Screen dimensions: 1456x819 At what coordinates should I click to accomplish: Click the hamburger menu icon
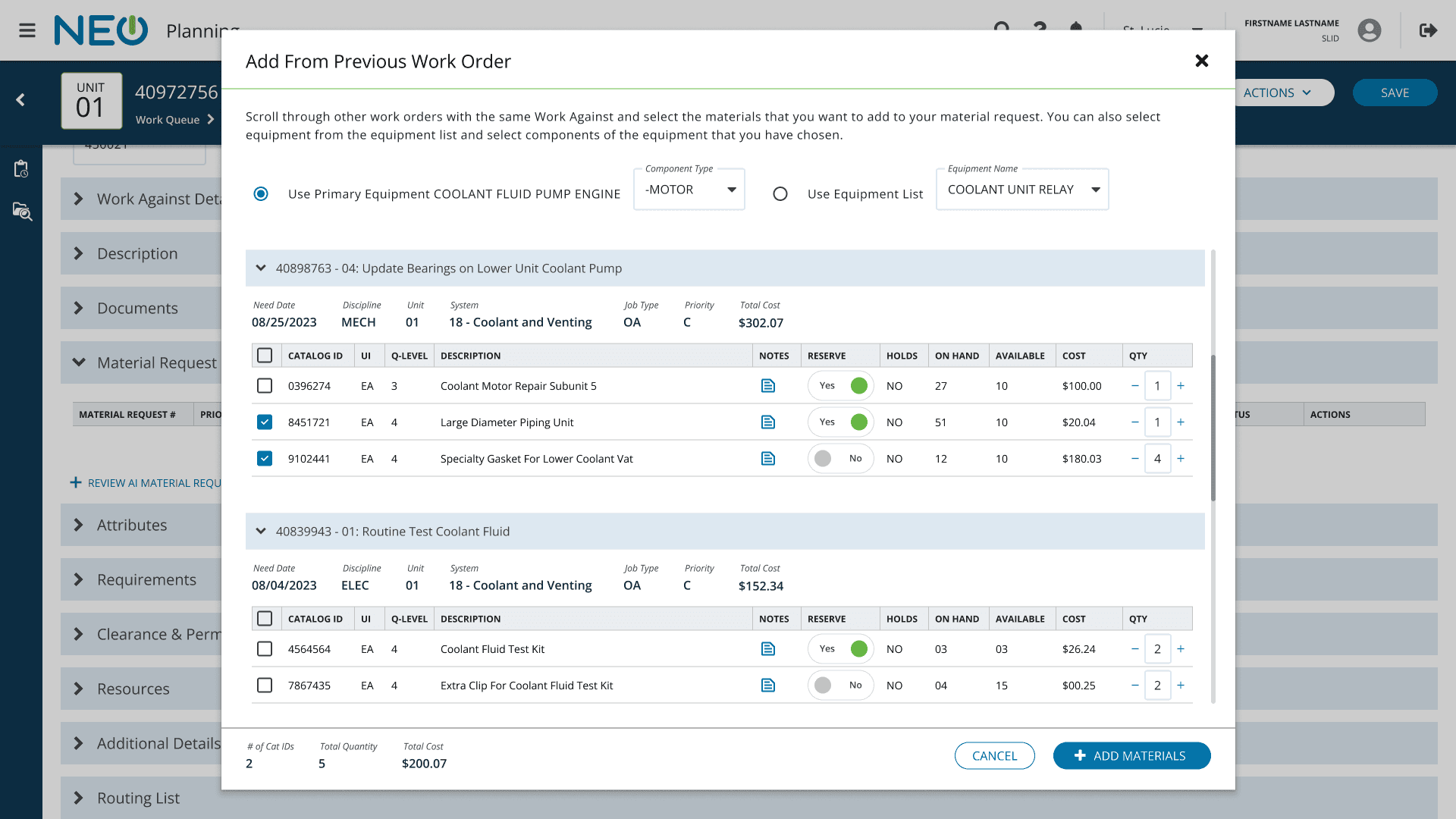point(27,30)
